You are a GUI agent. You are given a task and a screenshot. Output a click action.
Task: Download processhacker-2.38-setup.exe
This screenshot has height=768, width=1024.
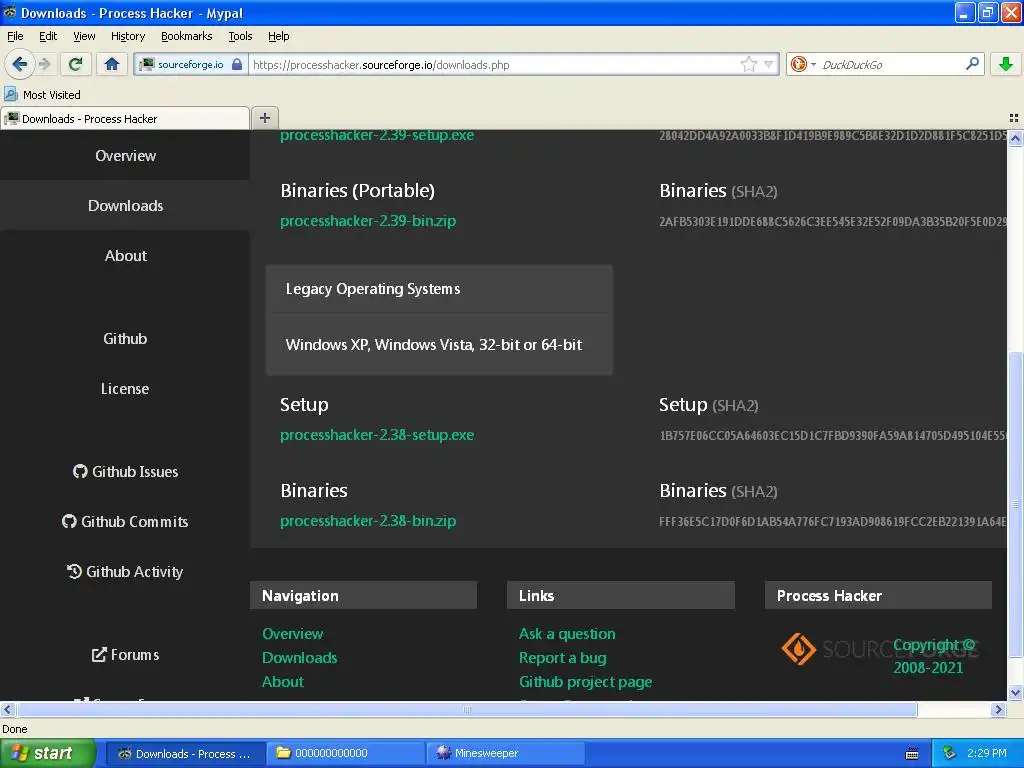377,435
